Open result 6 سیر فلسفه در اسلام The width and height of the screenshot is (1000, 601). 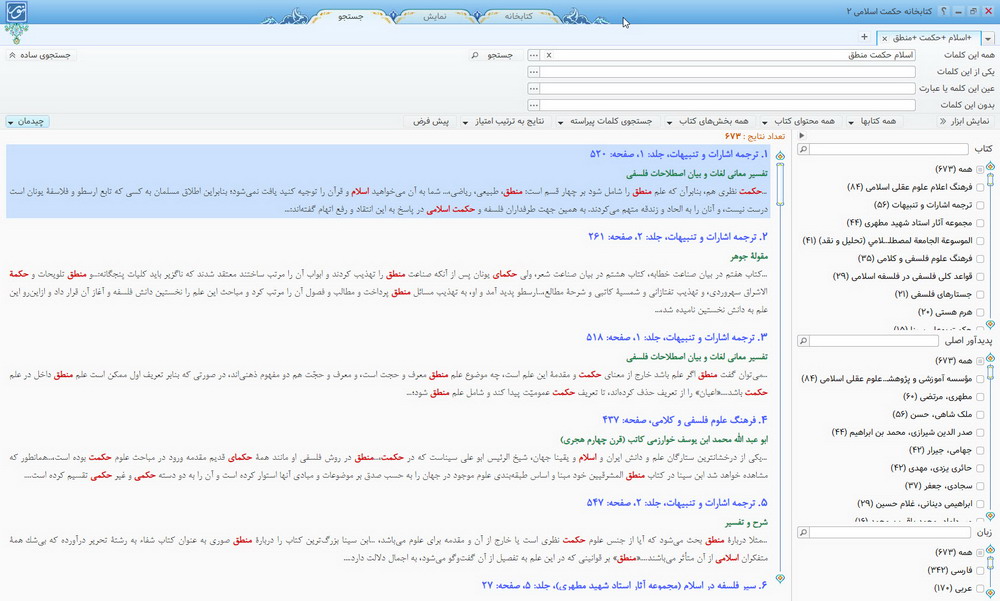click(x=624, y=585)
